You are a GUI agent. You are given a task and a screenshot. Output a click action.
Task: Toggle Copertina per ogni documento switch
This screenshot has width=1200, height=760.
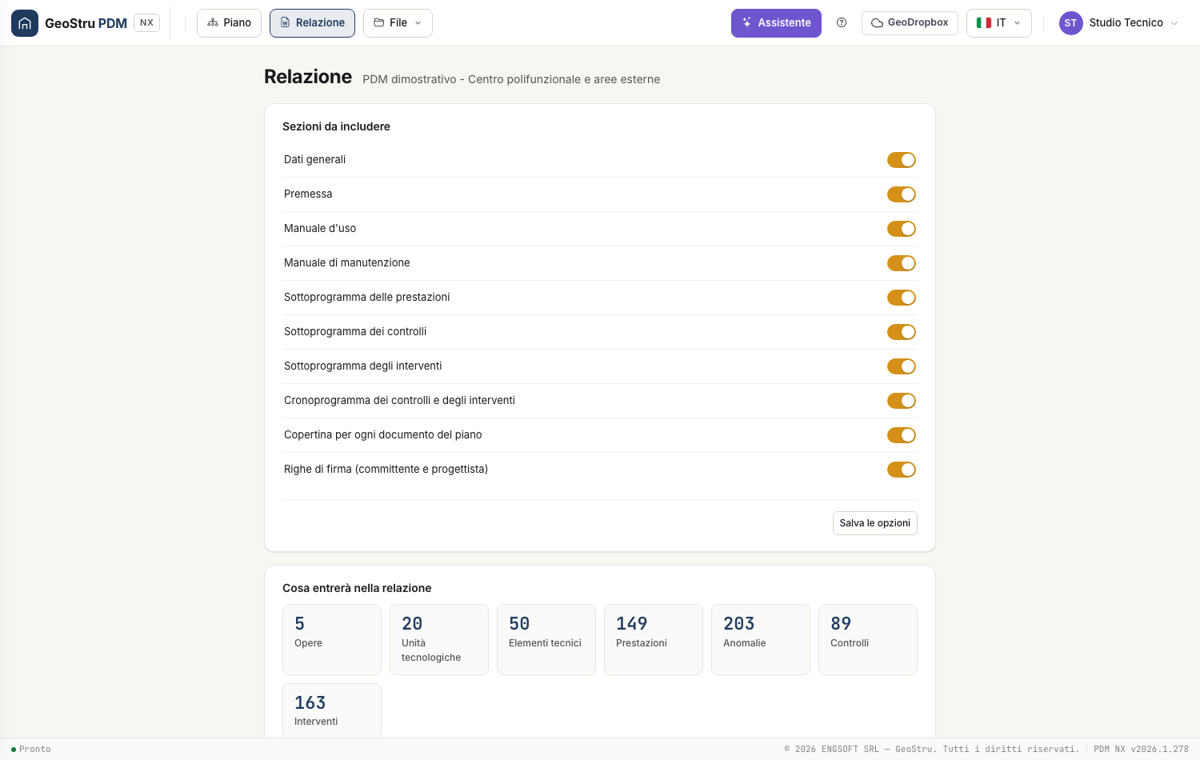[x=901, y=435]
